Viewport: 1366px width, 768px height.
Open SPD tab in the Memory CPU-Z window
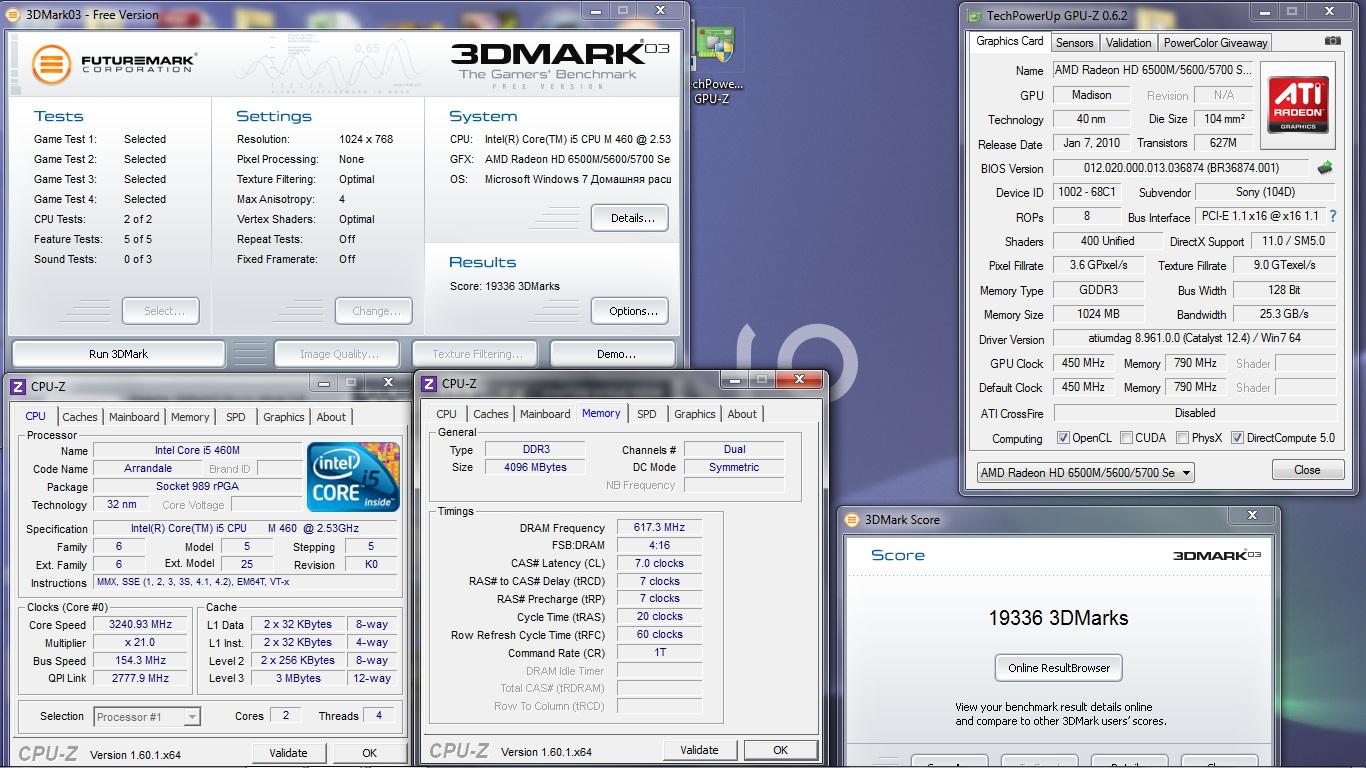[x=647, y=414]
